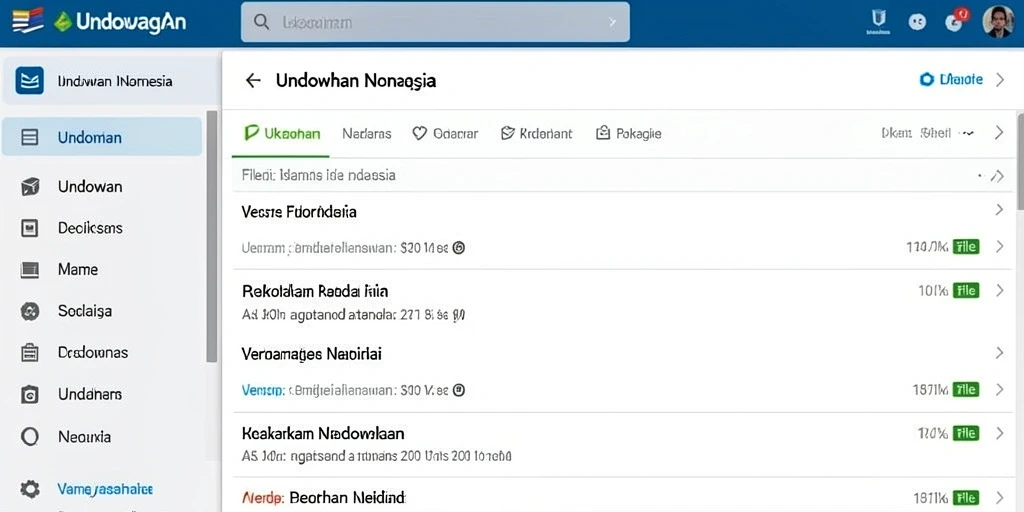Click the File badge on Rekoldam Raoda row
Screen dimensions: 1024x512
[x=966, y=291]
